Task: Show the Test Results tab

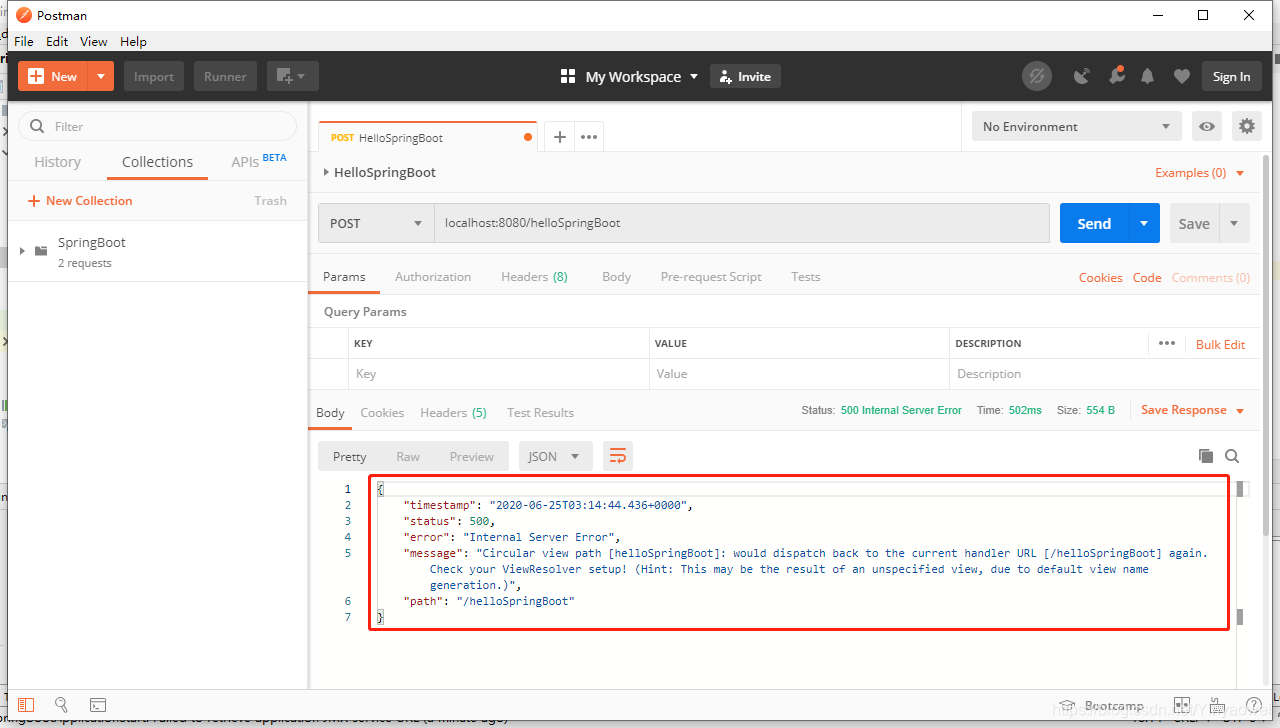Action: pyautogui.click(x=540, y=412)
